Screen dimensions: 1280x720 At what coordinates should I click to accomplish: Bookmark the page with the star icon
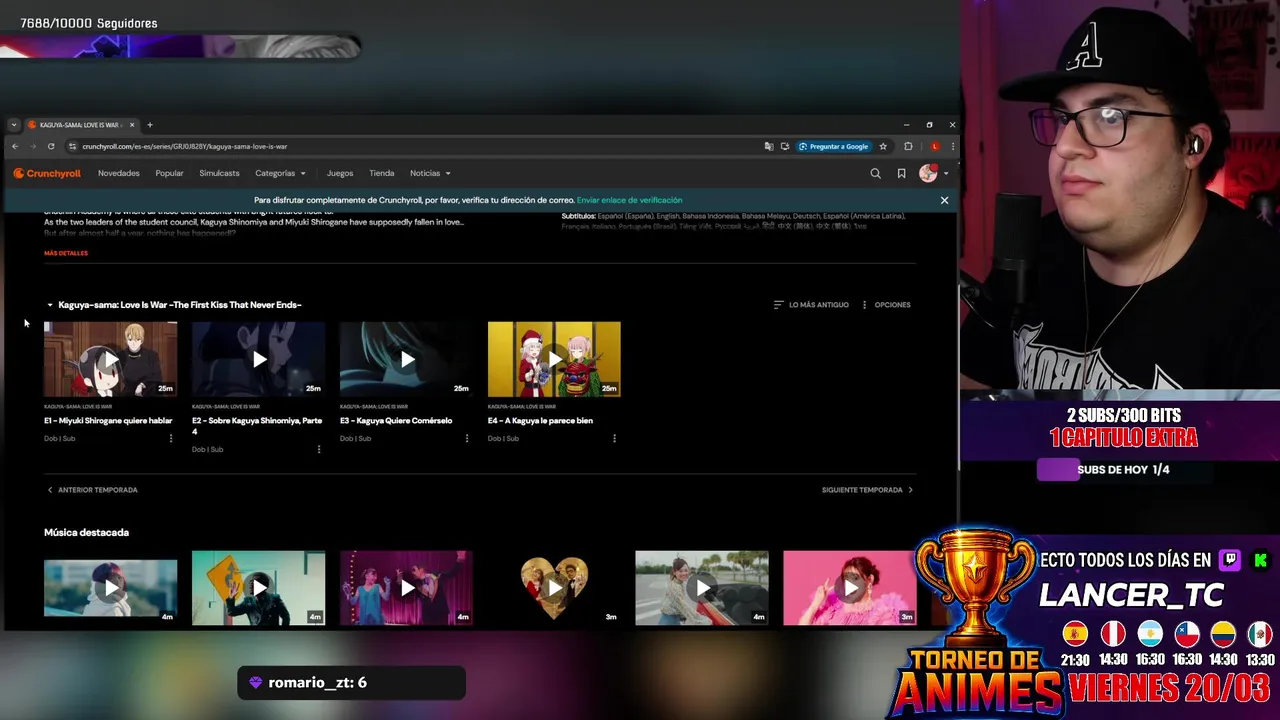pos(883,146)
